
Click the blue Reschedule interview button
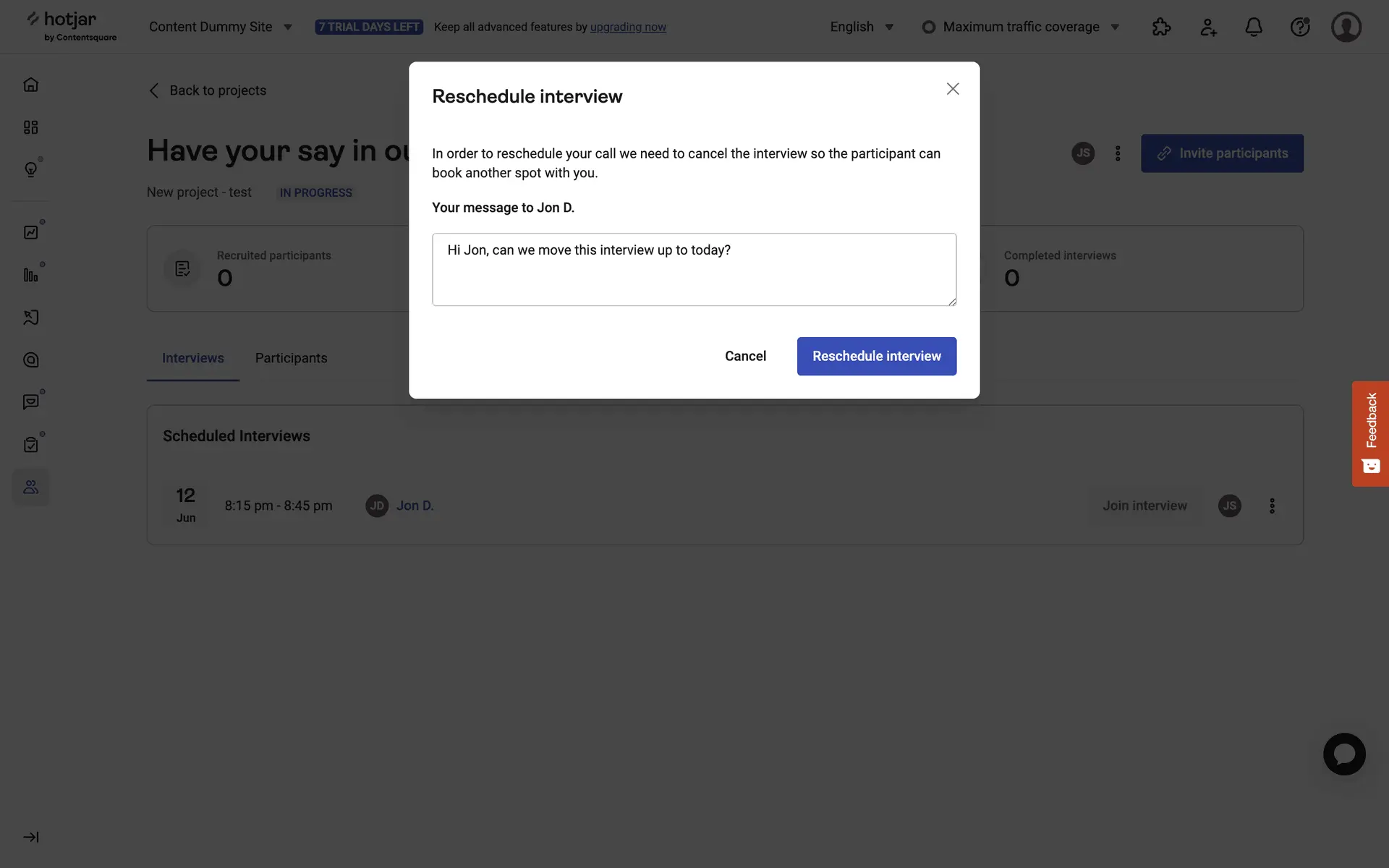[x=876, y=356]
